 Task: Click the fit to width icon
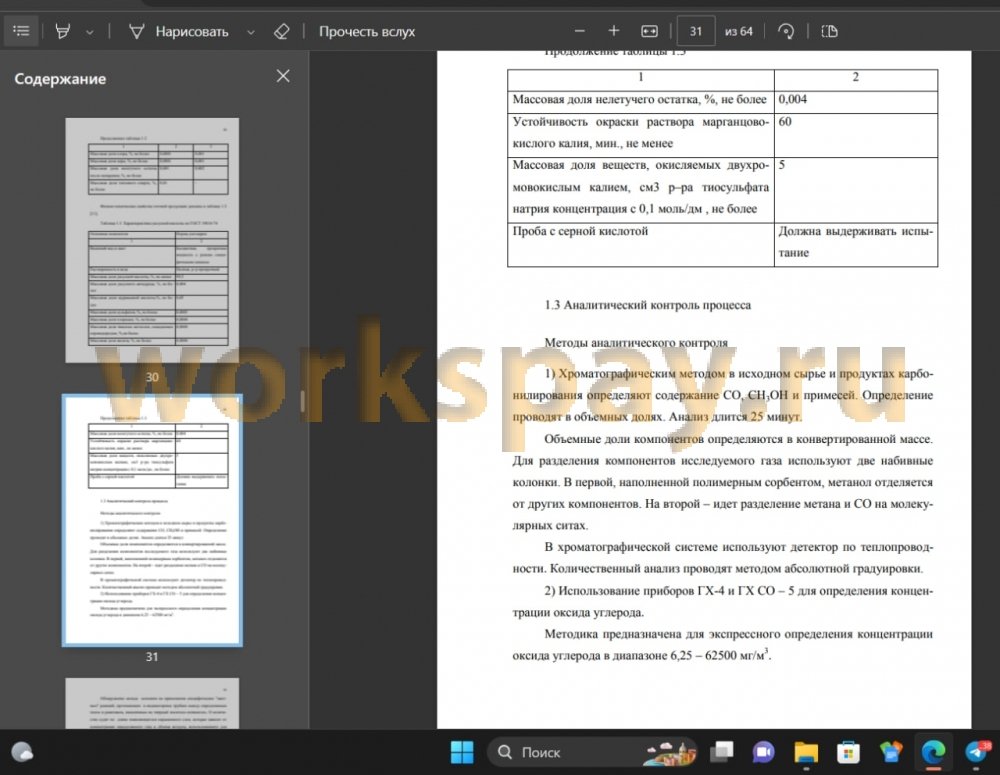click(x=649, y=31)
